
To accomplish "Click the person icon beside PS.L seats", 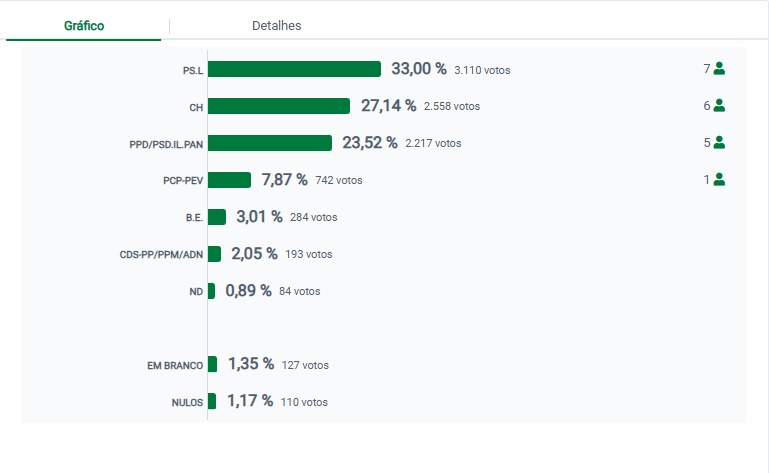I will [719, 69].
